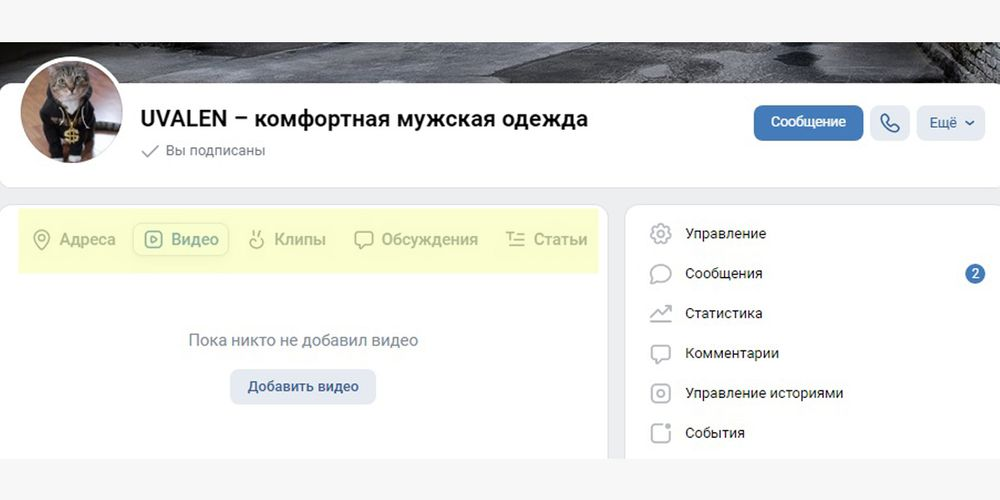This screenshot has width=1000, height=500.
Task: Click the Управление историями icon
Action: tap(660, 393)
